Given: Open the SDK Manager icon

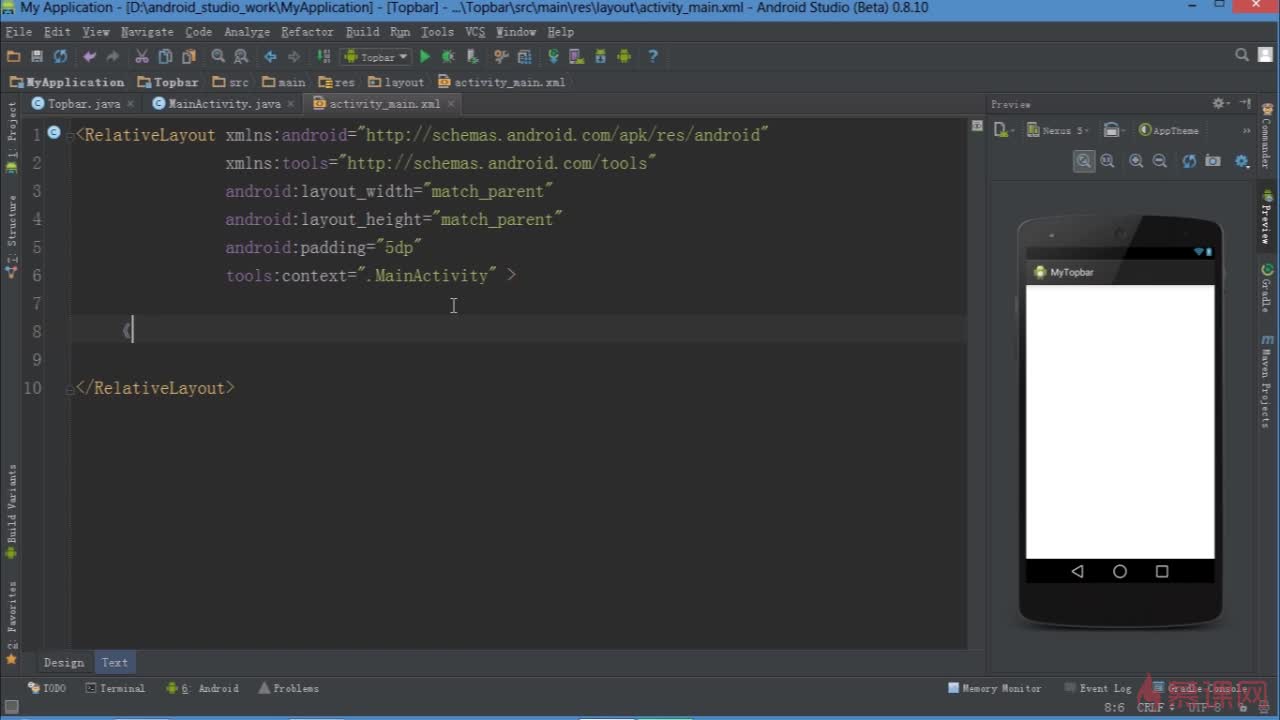Looking at the screenshot, I should tap(600, 56).
